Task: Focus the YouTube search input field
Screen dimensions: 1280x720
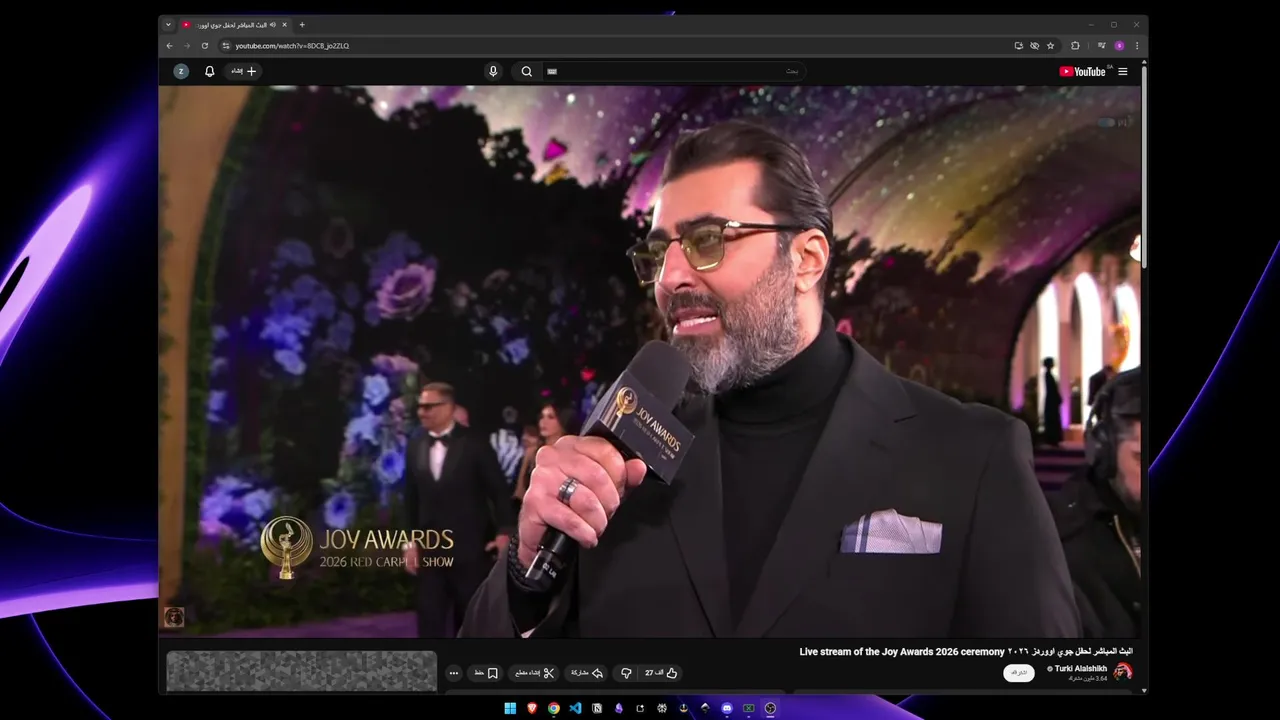Action: [x=675, y=71]
